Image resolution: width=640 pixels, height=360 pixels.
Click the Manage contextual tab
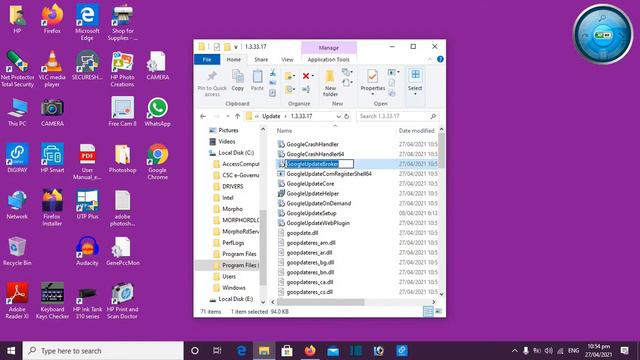[x=329, y=48]
